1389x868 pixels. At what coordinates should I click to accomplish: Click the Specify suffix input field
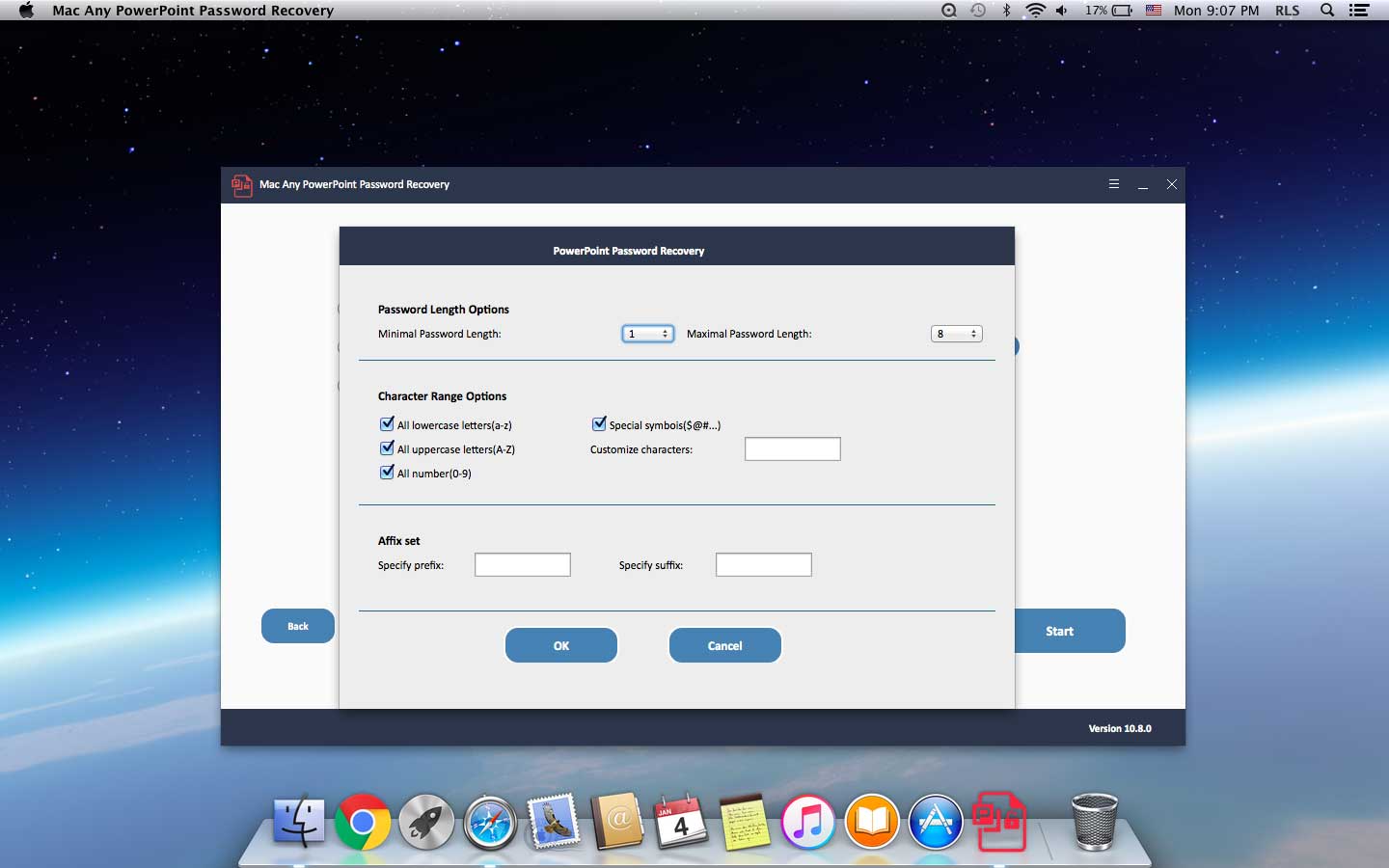click(x=764, y=565)
